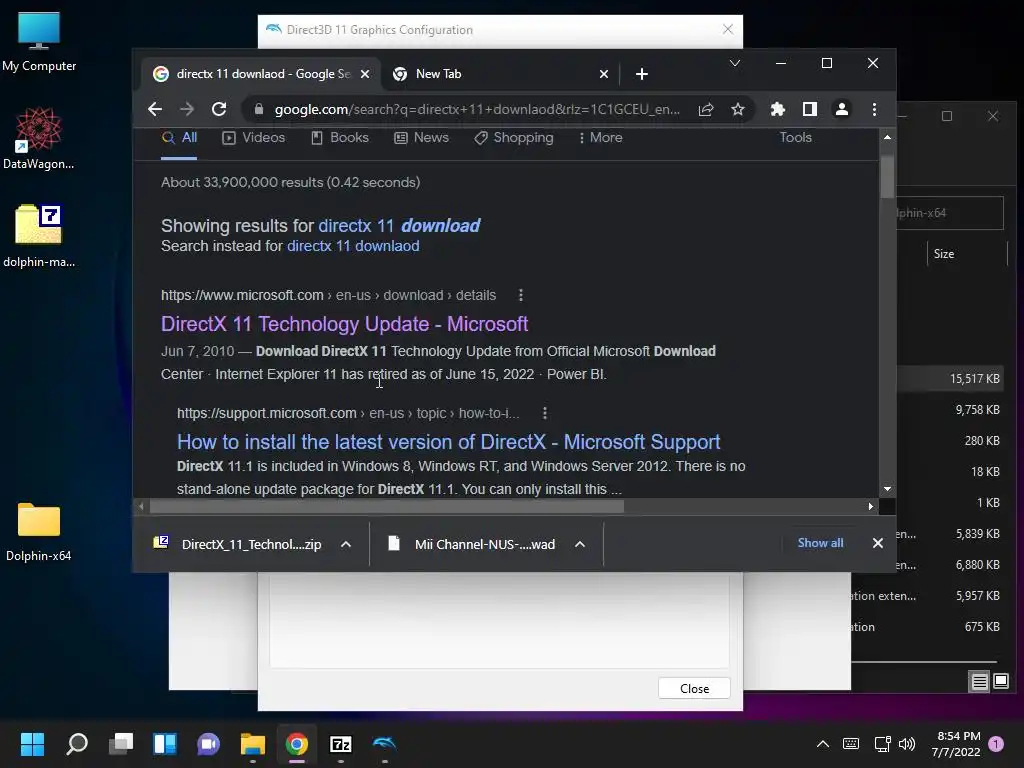Click the right arrow of horizontal scrollbar

click(x=871, y=506)
